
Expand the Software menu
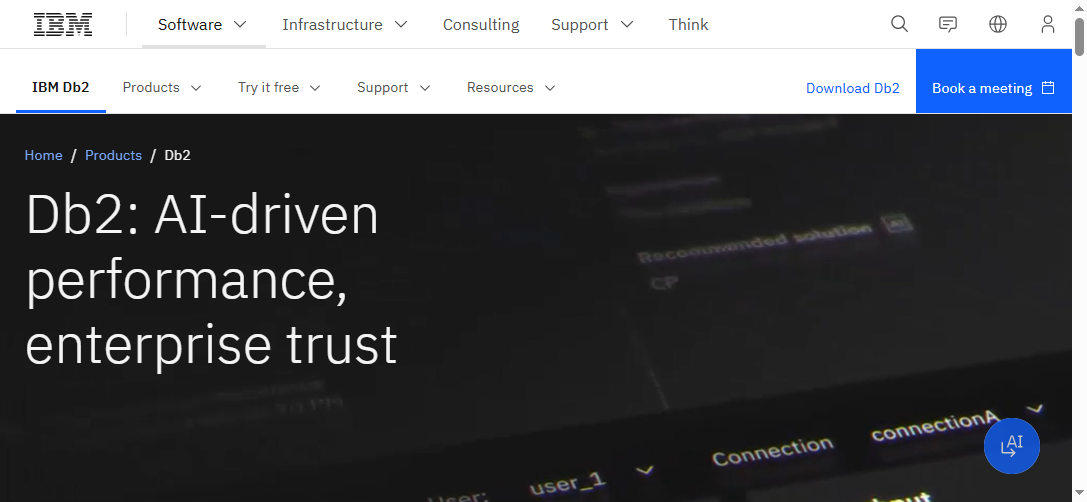point(203,24)
